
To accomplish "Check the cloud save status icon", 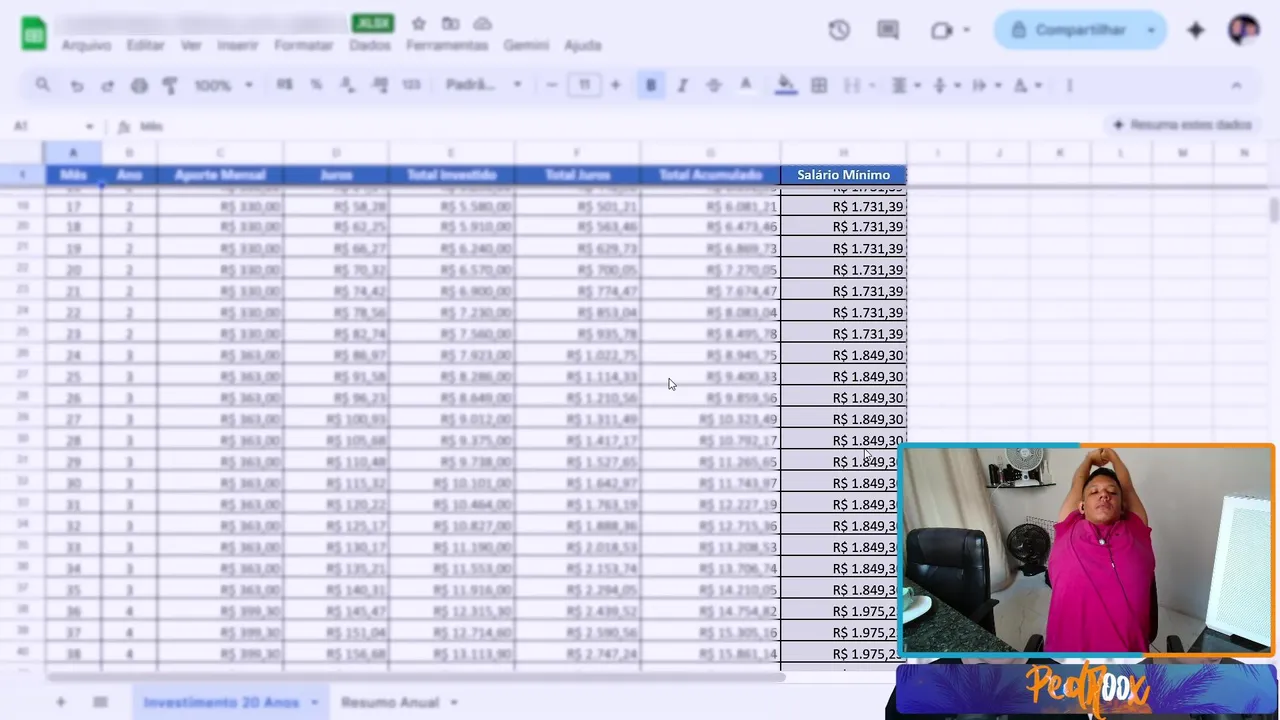I will [x=483, y=24].
